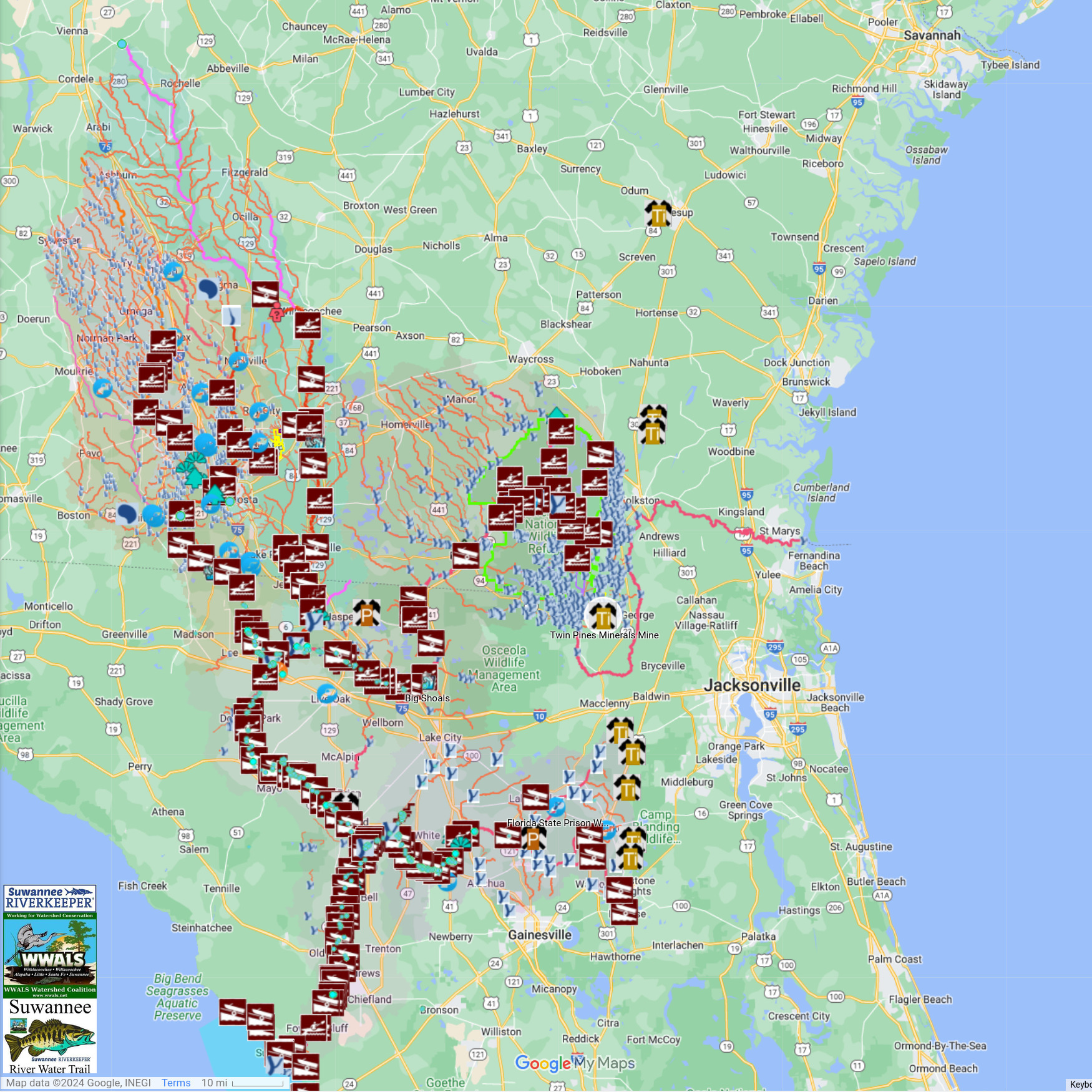Click the blue circle marker east of Moultrie

tap(103, 388)
